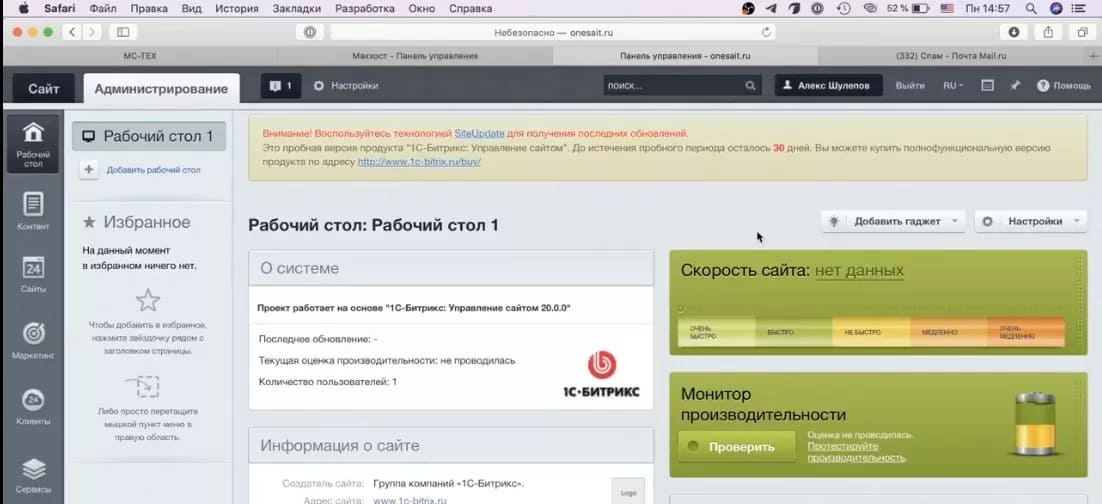Image resolution: width=1102 pixels, height=504 pixels.
Task: Open Спам - Почта Mail.ru browser tab
Action: (x=952, y=56)
